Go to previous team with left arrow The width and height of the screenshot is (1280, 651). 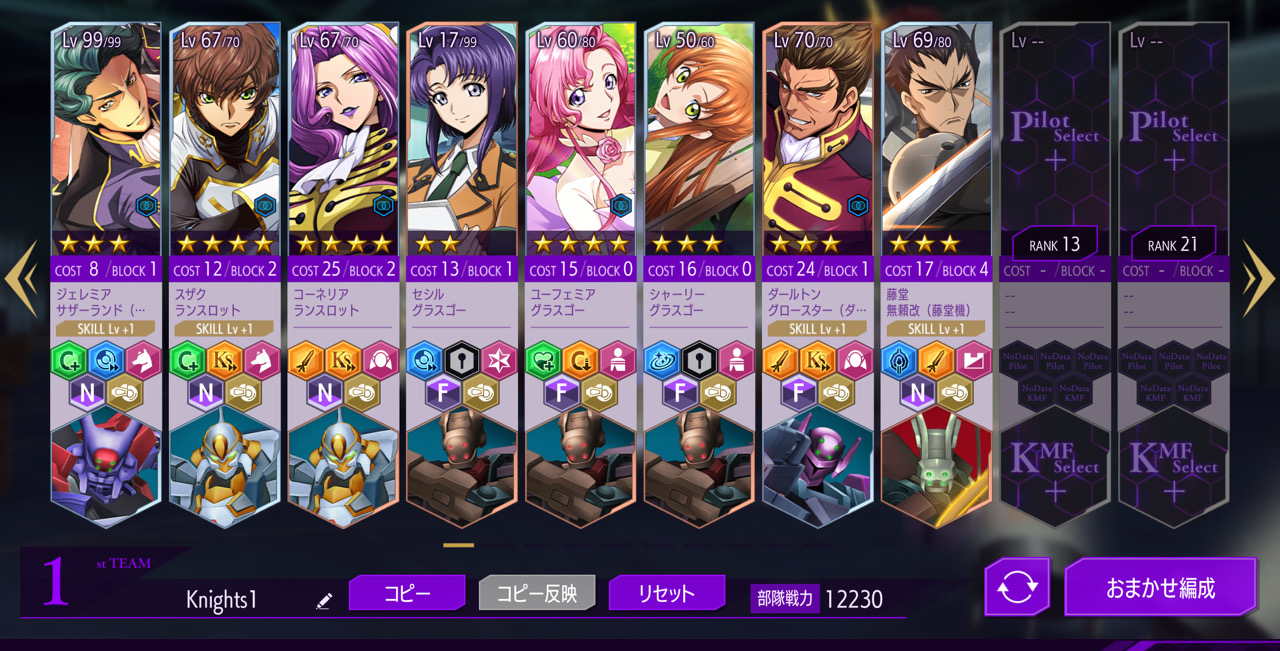click(x=21, y=279)
